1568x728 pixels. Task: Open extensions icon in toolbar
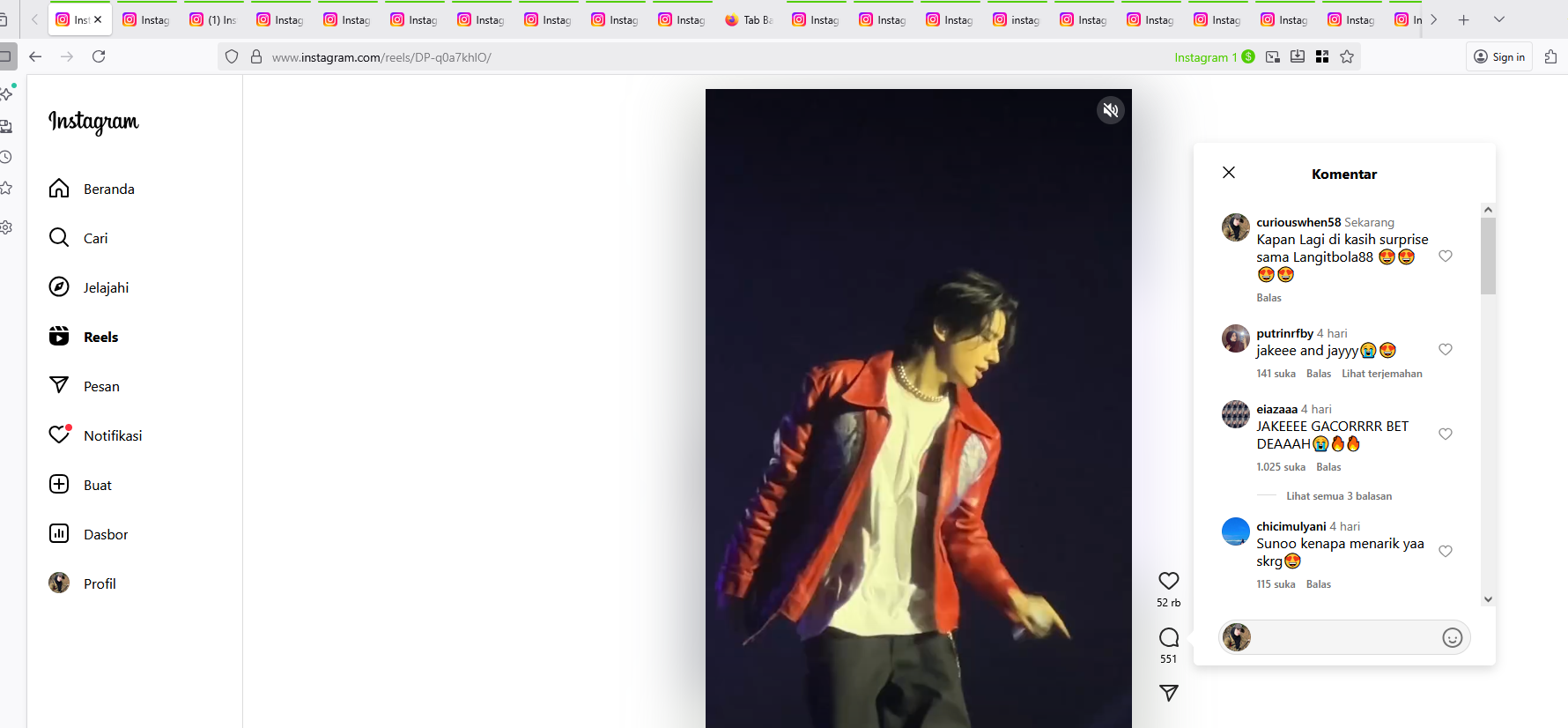click(x=1550, y=56)
